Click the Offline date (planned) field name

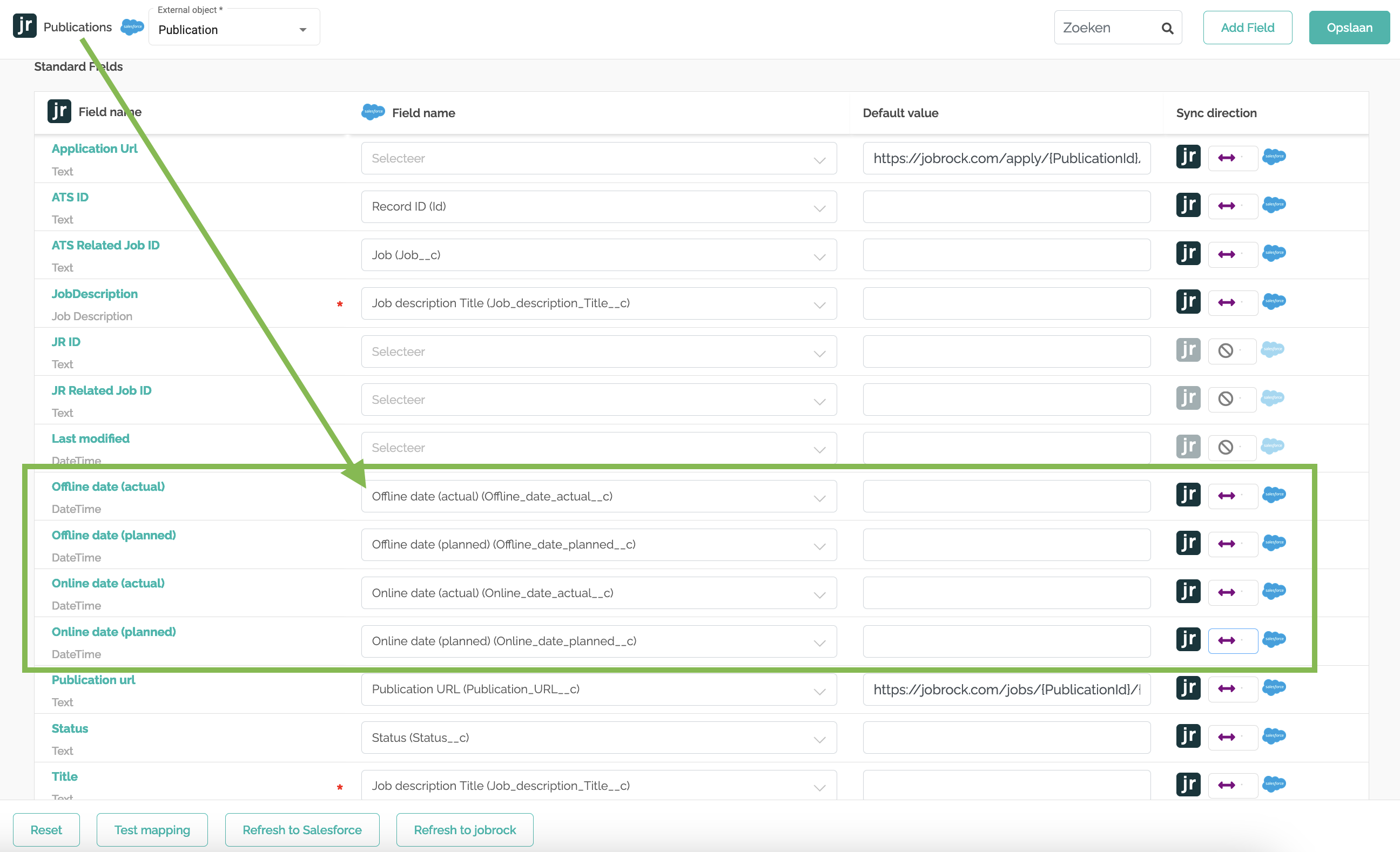(x=113, y=535)
